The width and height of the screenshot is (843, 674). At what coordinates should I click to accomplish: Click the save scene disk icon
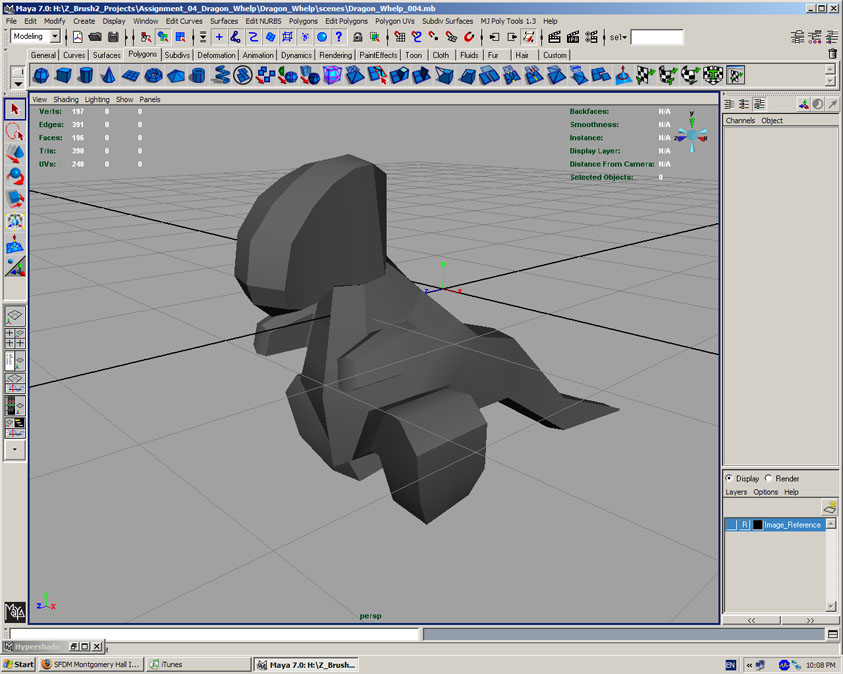(113, 37)
